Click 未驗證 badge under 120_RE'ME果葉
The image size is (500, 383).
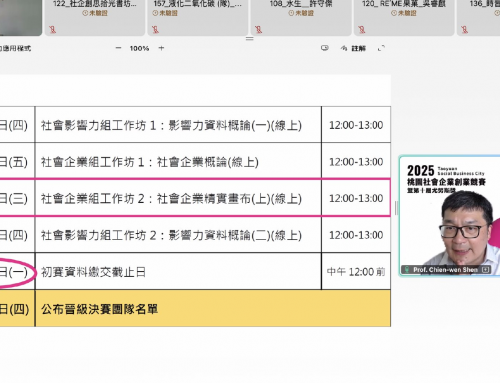point(404,13)
